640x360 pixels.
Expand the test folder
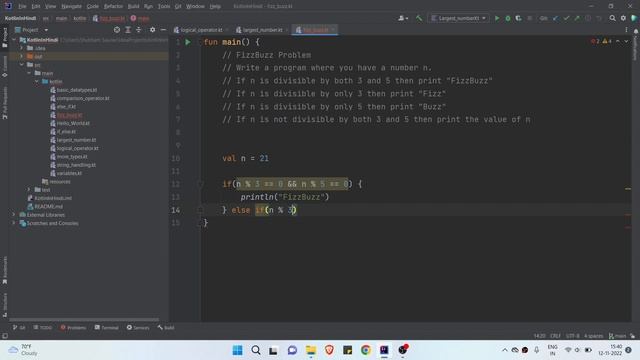point(29,190)
